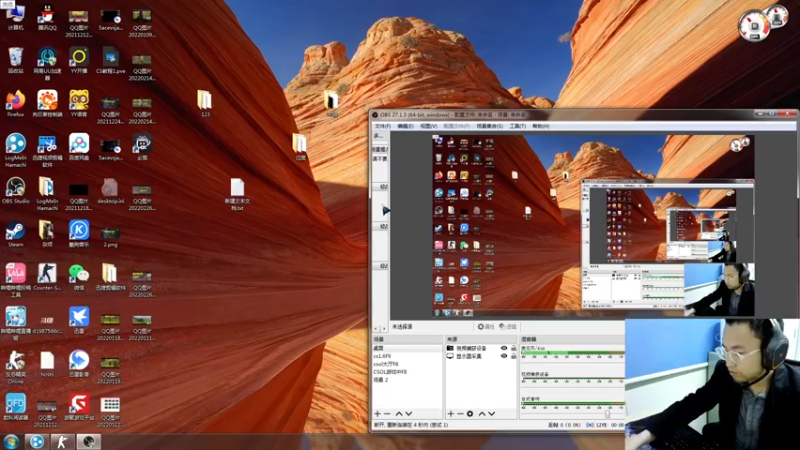Screen dimensions: 800x450
Task: Toggle lock on 显示器采集 source
Action: point(514,356)
